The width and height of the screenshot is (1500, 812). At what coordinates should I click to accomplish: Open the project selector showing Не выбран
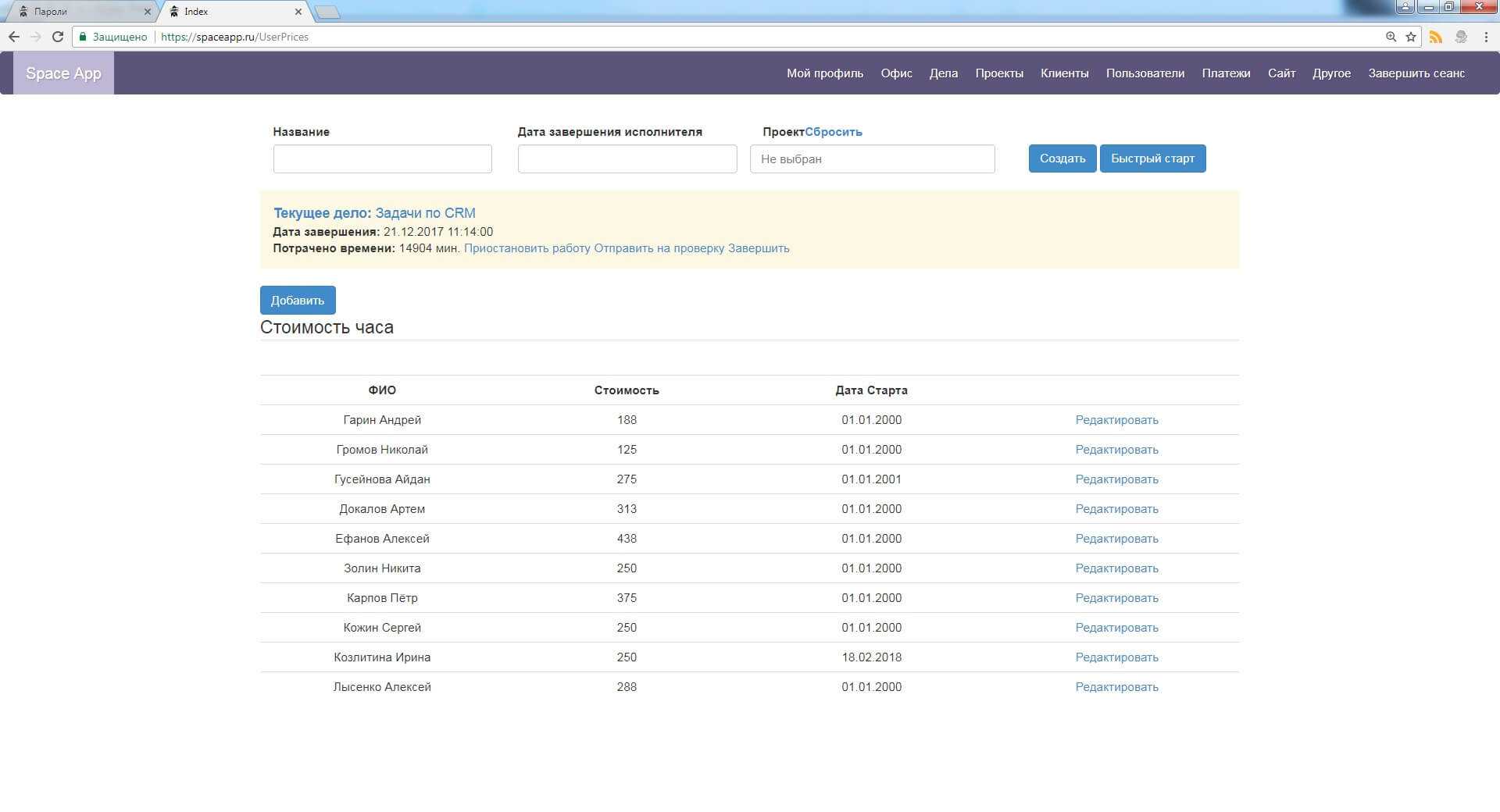pos(872,159)
